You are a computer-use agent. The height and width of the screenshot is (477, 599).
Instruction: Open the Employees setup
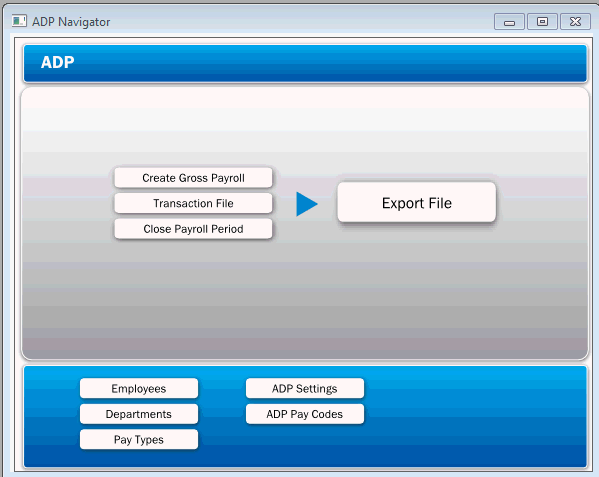tap(139, 388)
